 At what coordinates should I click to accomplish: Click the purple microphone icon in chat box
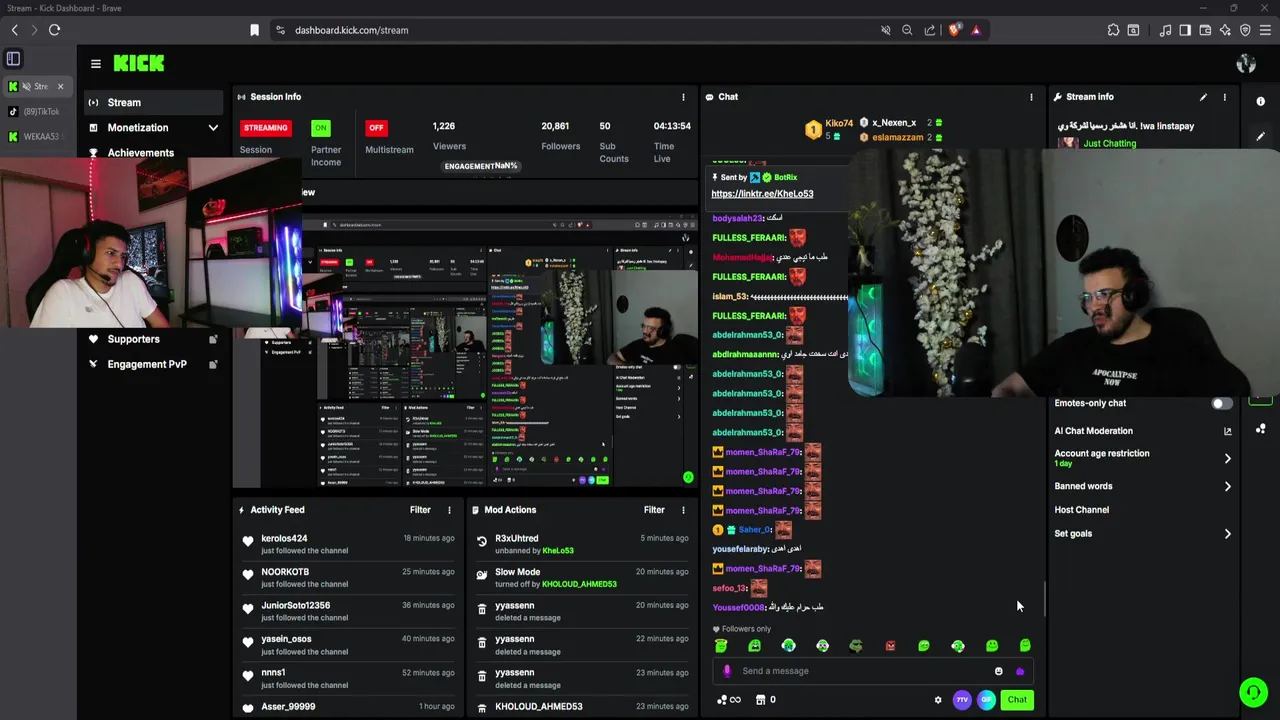[727, 671]
